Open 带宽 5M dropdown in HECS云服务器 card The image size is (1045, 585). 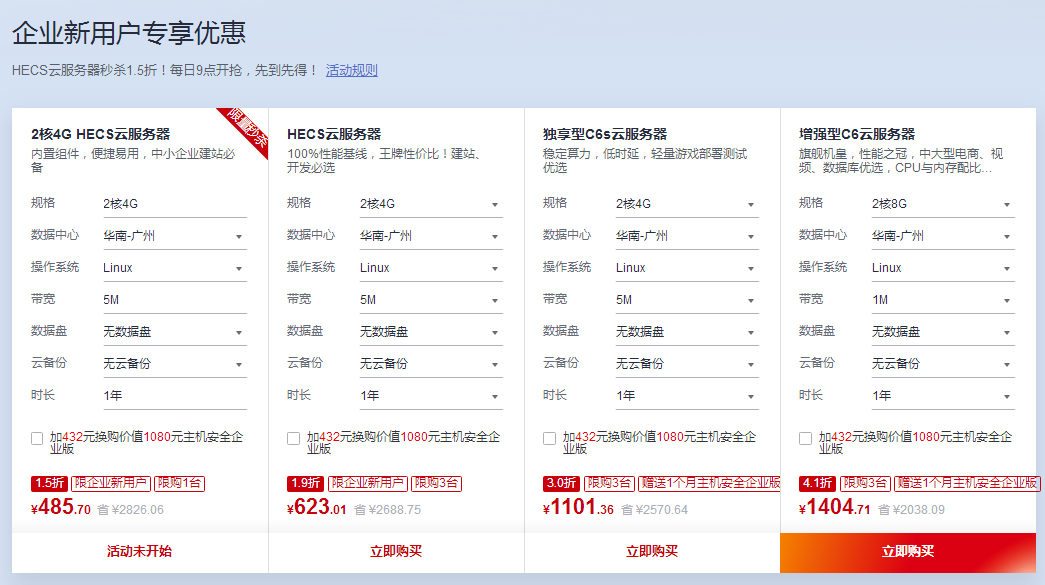(x=431, y=300)
